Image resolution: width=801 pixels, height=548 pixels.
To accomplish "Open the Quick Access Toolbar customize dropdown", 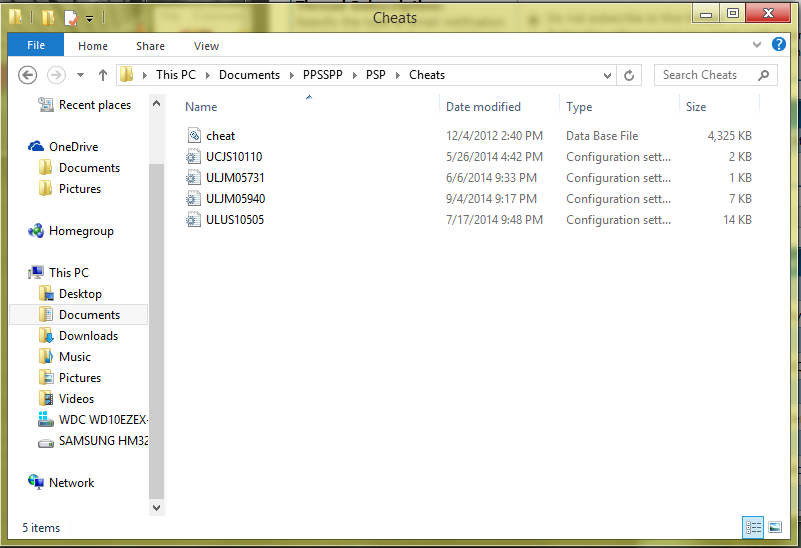I will (90, 18).
